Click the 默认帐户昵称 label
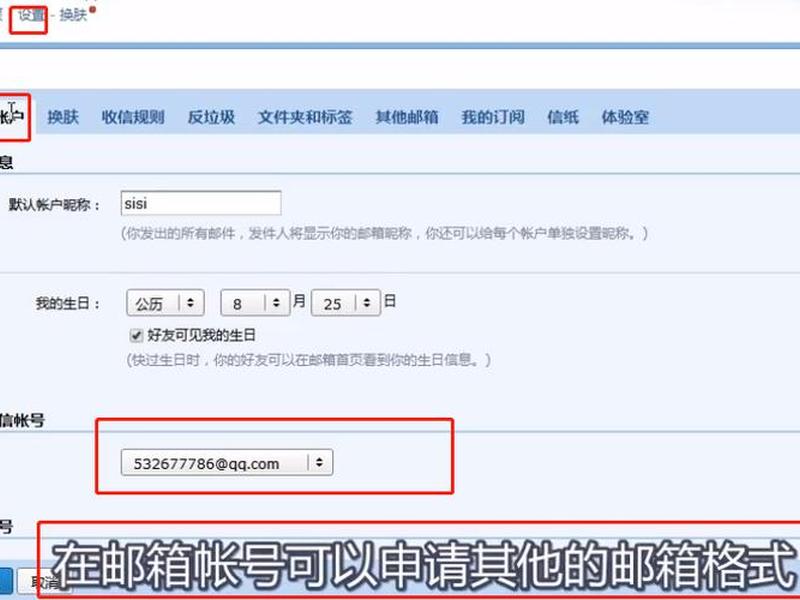Viewport: 800px width, 600px height. [x=54, y=205]
